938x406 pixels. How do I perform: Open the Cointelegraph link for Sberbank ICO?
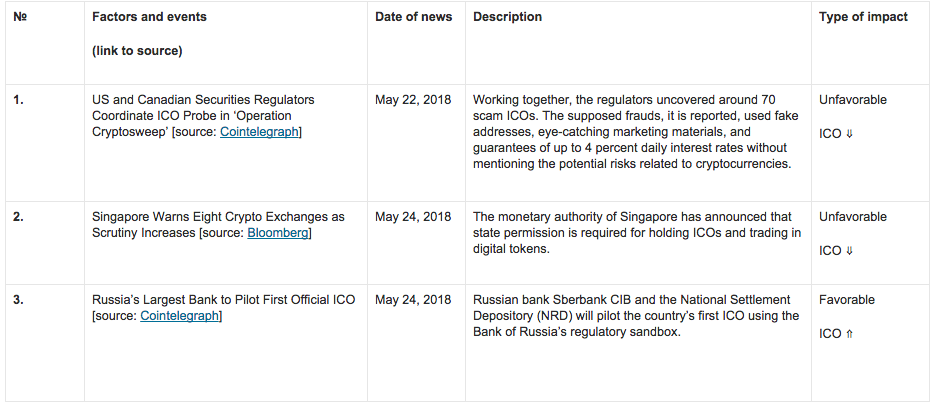(179, 316)
